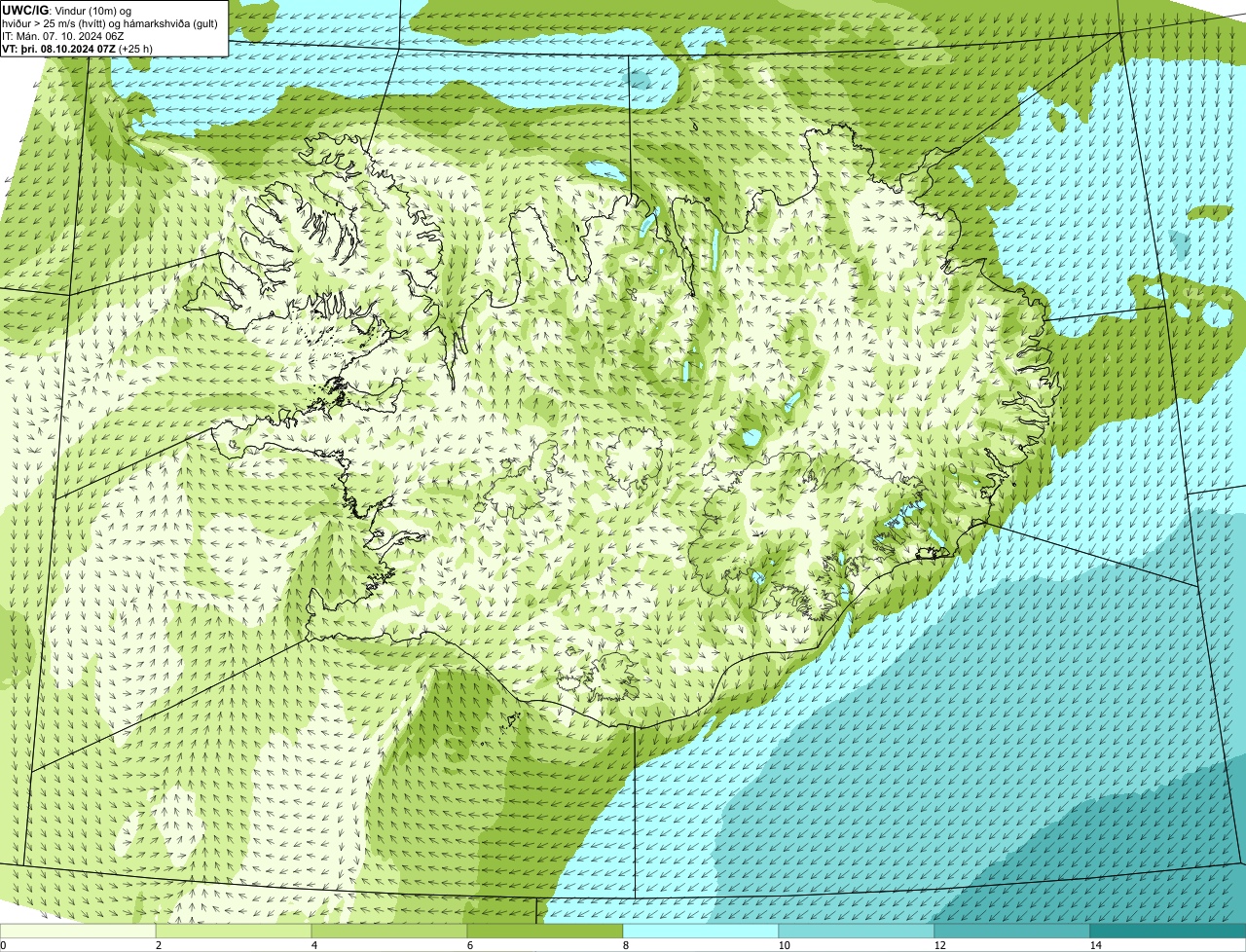1246x952 pixels.
Task: Click the line 'hviður > 25 m/s (hvítt) og hámarkshviða (gult)'
Action: (x=110, y=23)
